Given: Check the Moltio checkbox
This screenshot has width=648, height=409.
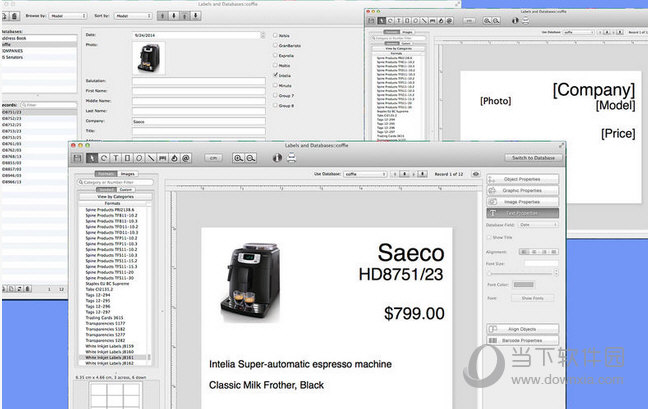Looking at the screenshot, I should (x=275, y=65).
